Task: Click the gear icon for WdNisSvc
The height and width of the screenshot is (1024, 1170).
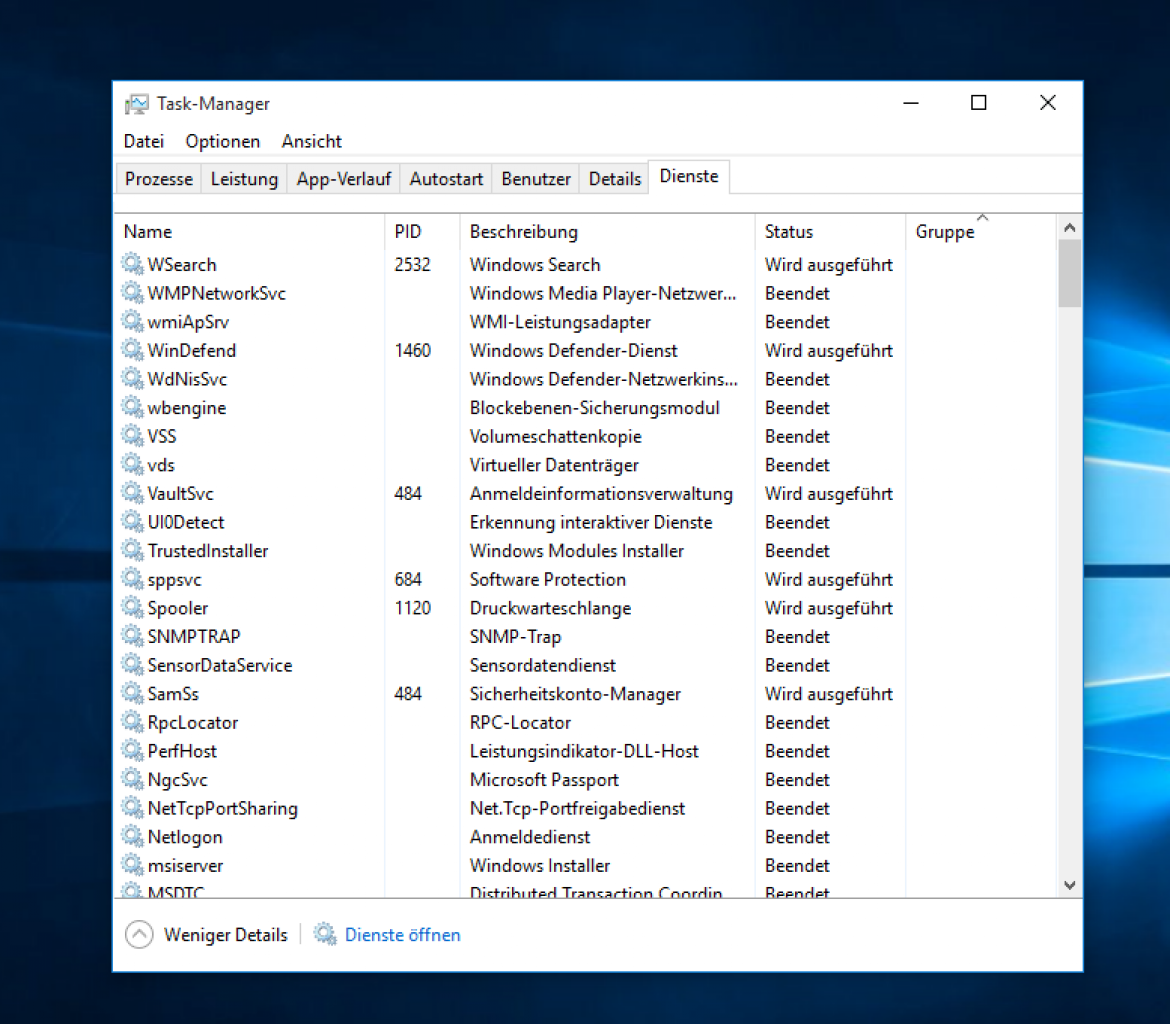Action: (x=132, y=378)
